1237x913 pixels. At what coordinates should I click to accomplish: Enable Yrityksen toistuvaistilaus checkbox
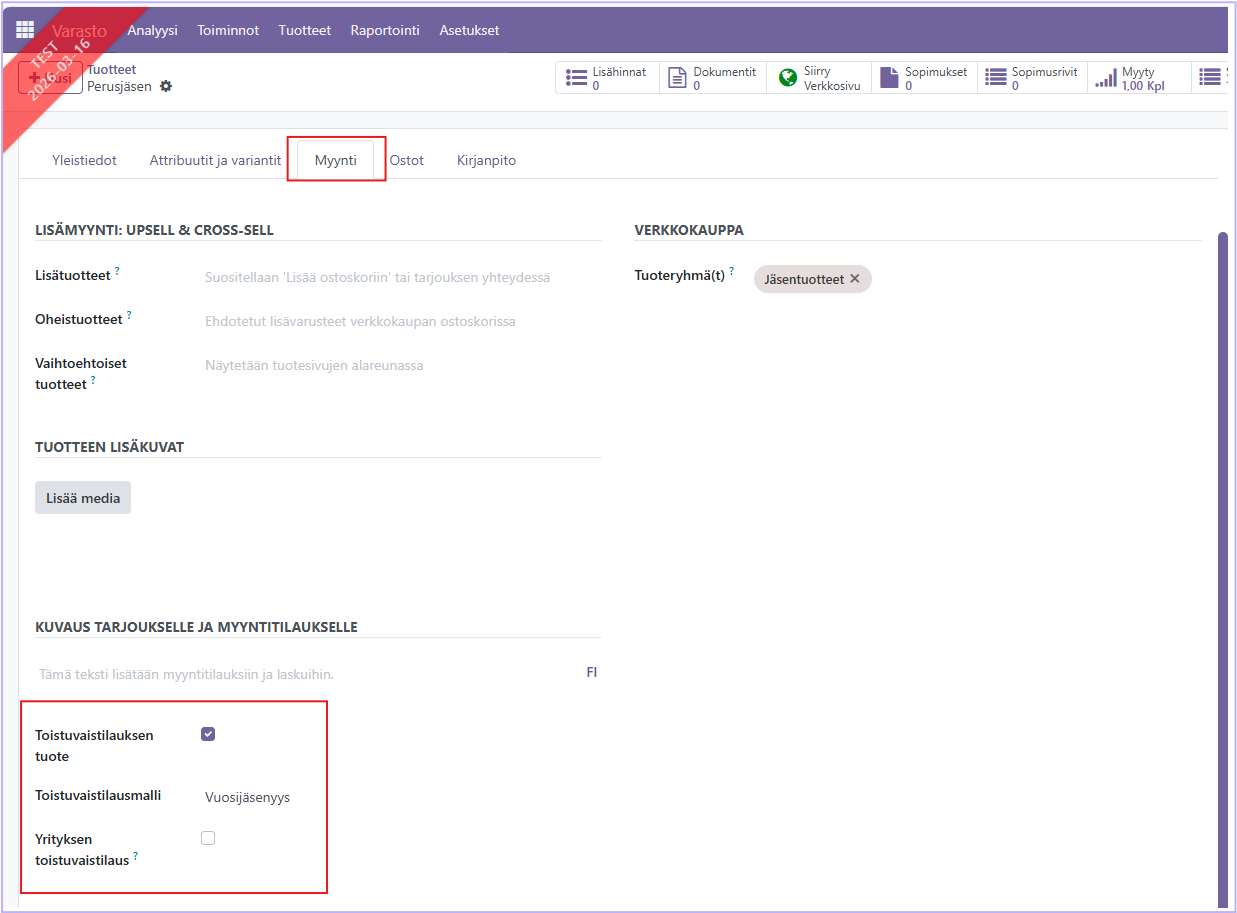point(208,838)
